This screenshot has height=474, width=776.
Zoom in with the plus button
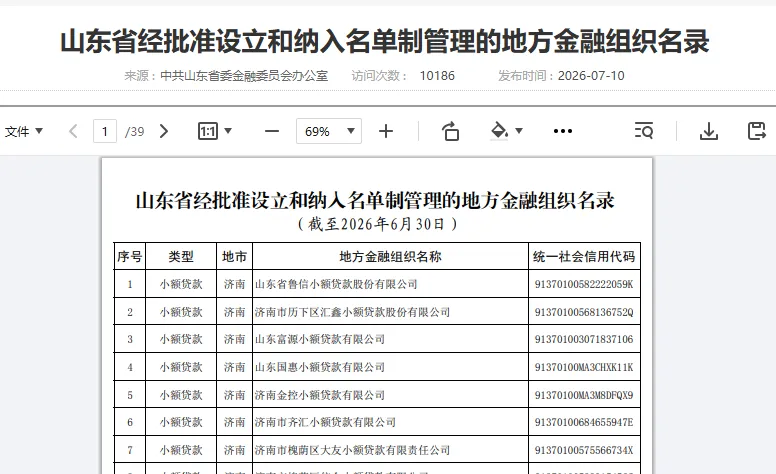[x=386, y=132]
